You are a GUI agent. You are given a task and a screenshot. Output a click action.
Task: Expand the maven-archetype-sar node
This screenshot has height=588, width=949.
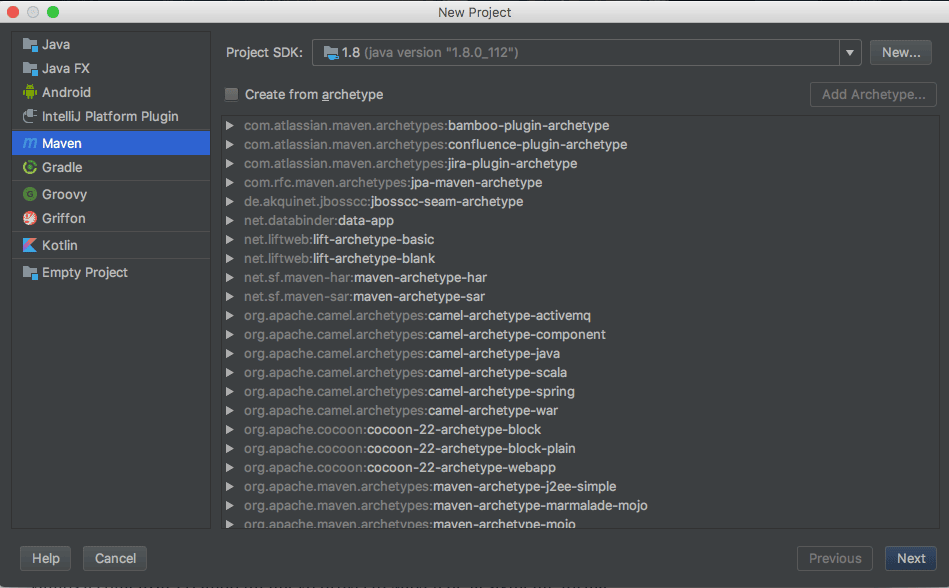click(230, 296)
